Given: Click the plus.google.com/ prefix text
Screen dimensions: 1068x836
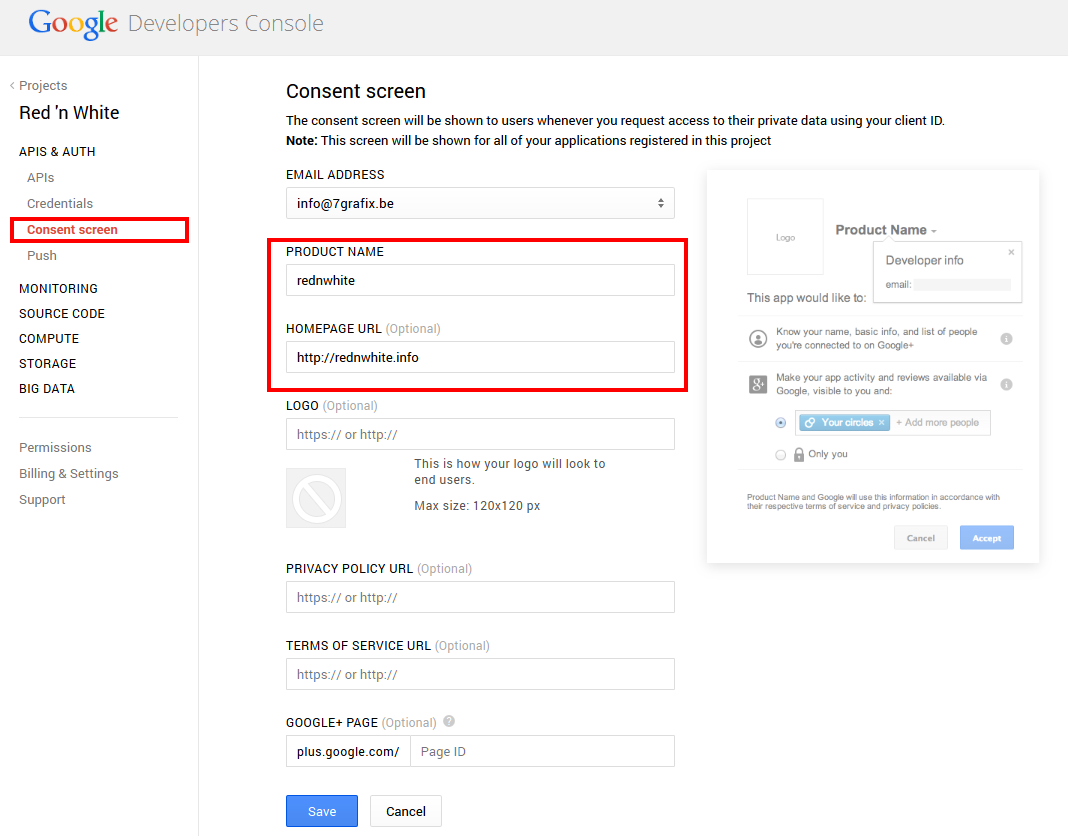Looking at the screenshot, I should [x=348, y=751].
